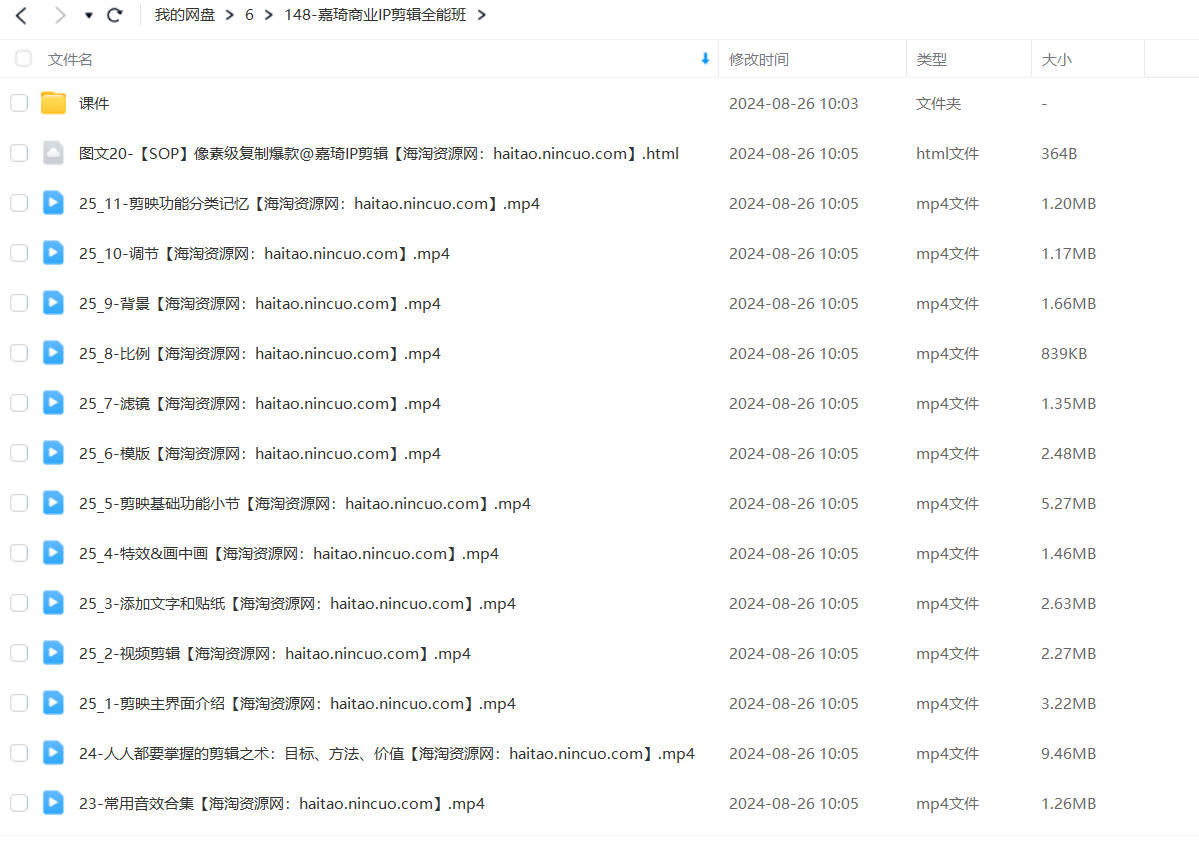
Task: Click 文件夹 type cell of 课件
Action: [x=938, y=103]
